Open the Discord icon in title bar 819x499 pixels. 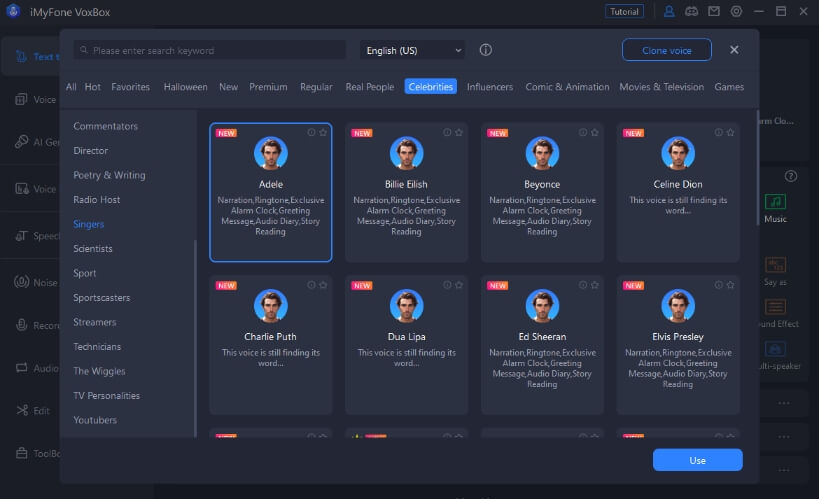[691, 11]
